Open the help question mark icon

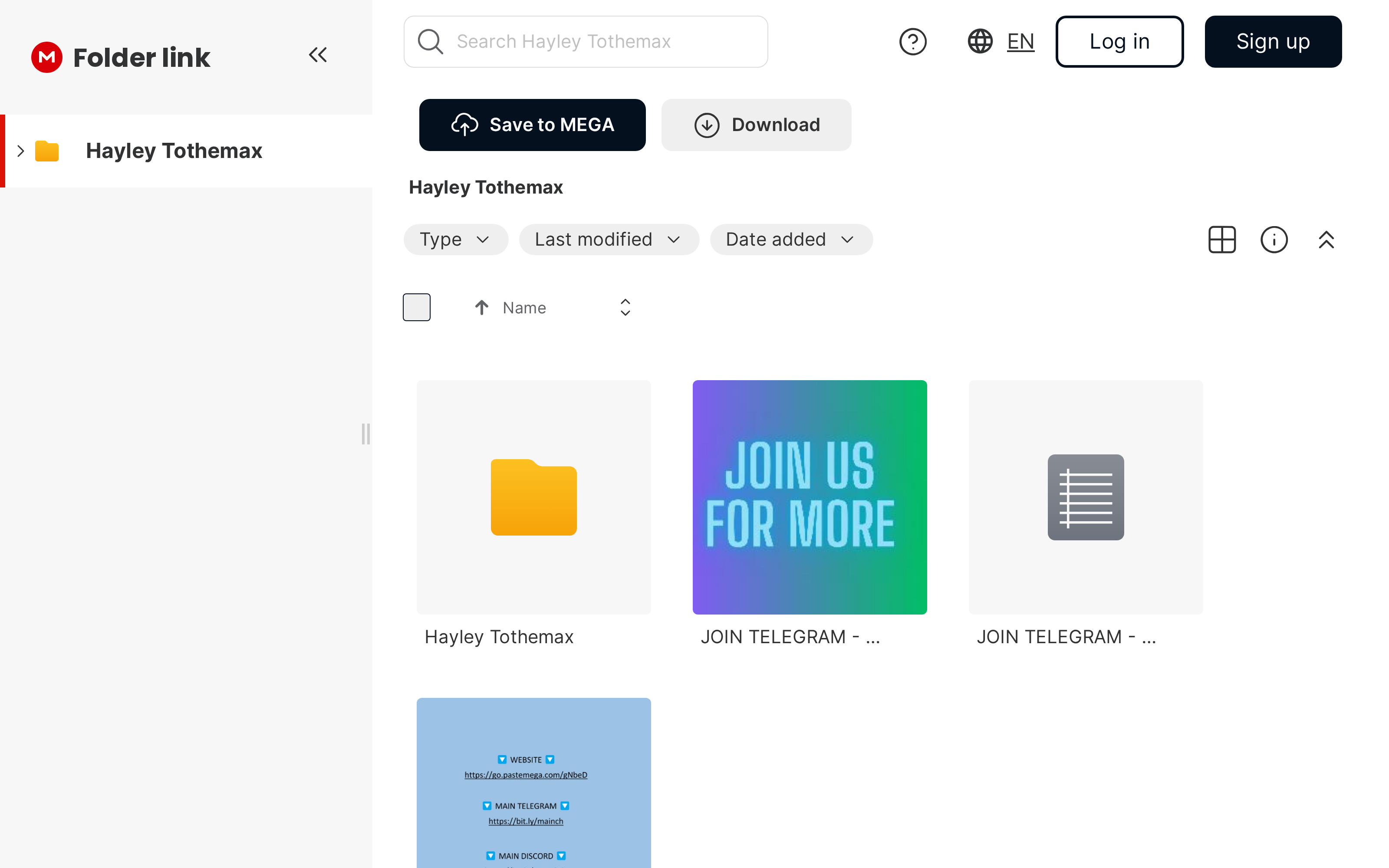point(912,41)
